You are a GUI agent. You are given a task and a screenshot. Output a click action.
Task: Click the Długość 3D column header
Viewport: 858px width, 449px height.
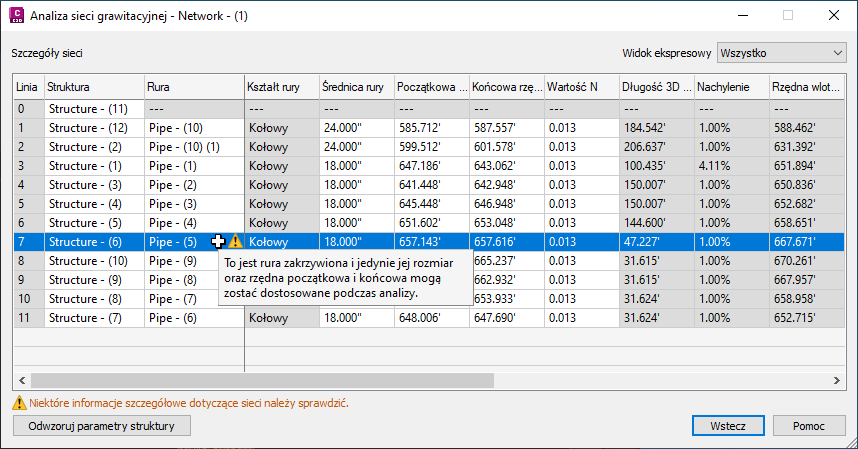coord(657,87)
